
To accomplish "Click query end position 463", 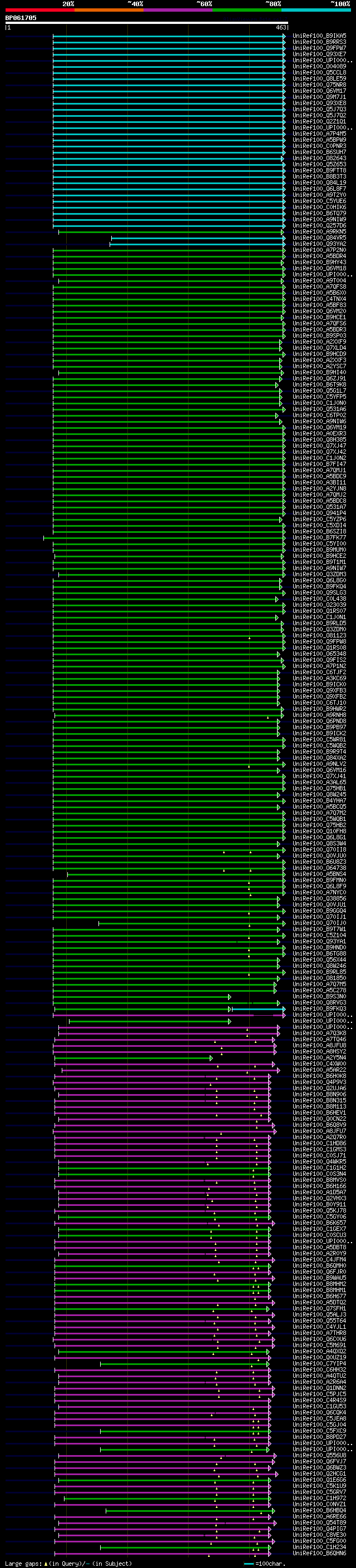I will tap(280, 27).
